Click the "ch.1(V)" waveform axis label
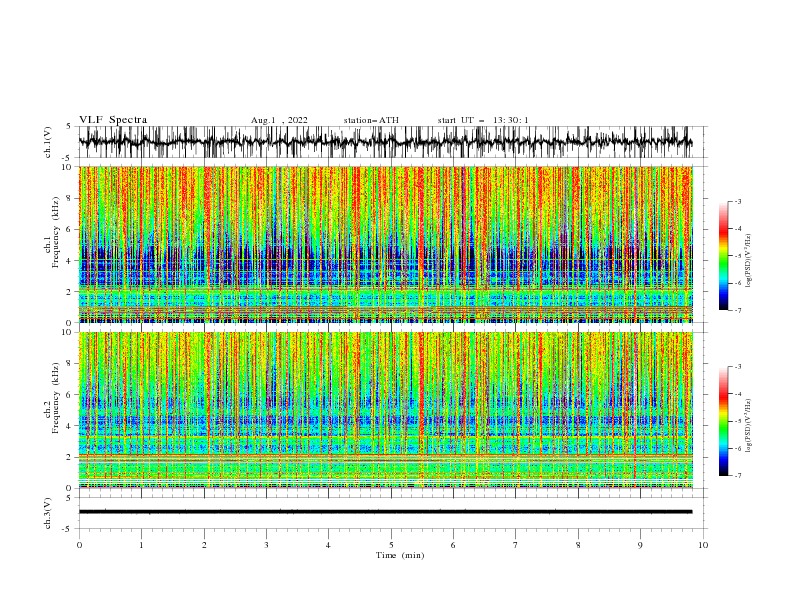 (48, 142)
